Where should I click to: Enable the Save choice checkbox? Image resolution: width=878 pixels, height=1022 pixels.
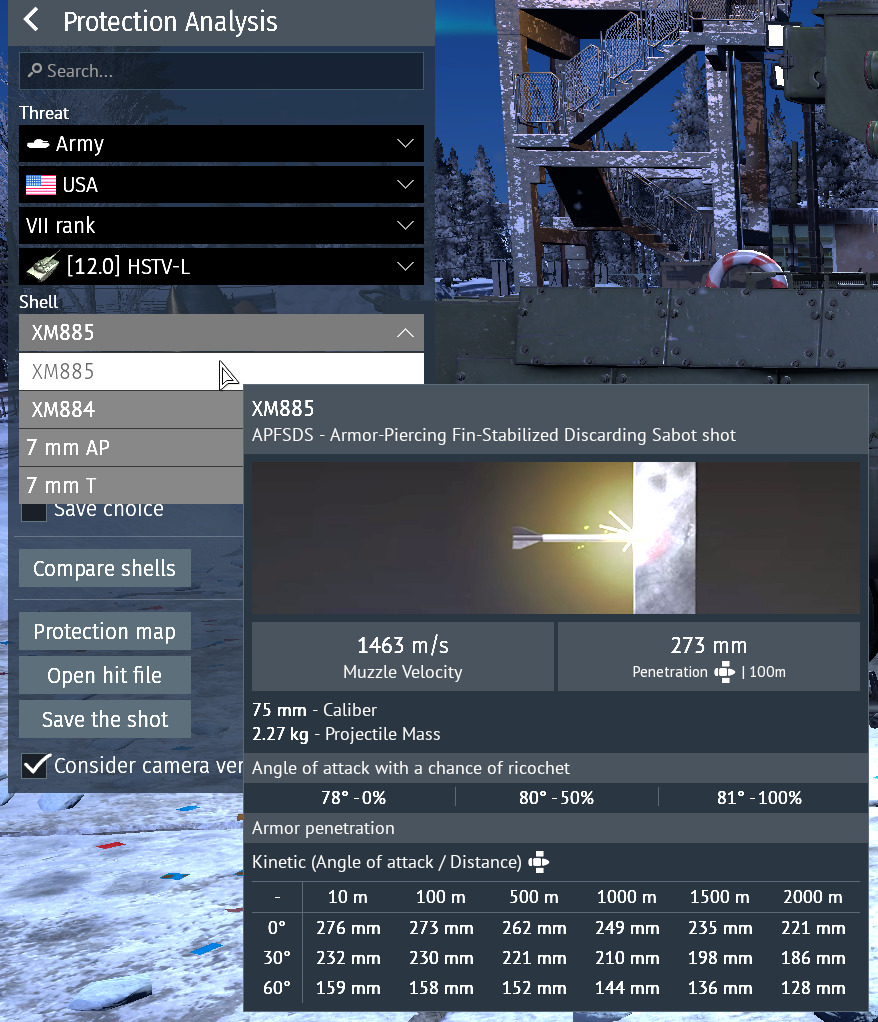(33, 510)
